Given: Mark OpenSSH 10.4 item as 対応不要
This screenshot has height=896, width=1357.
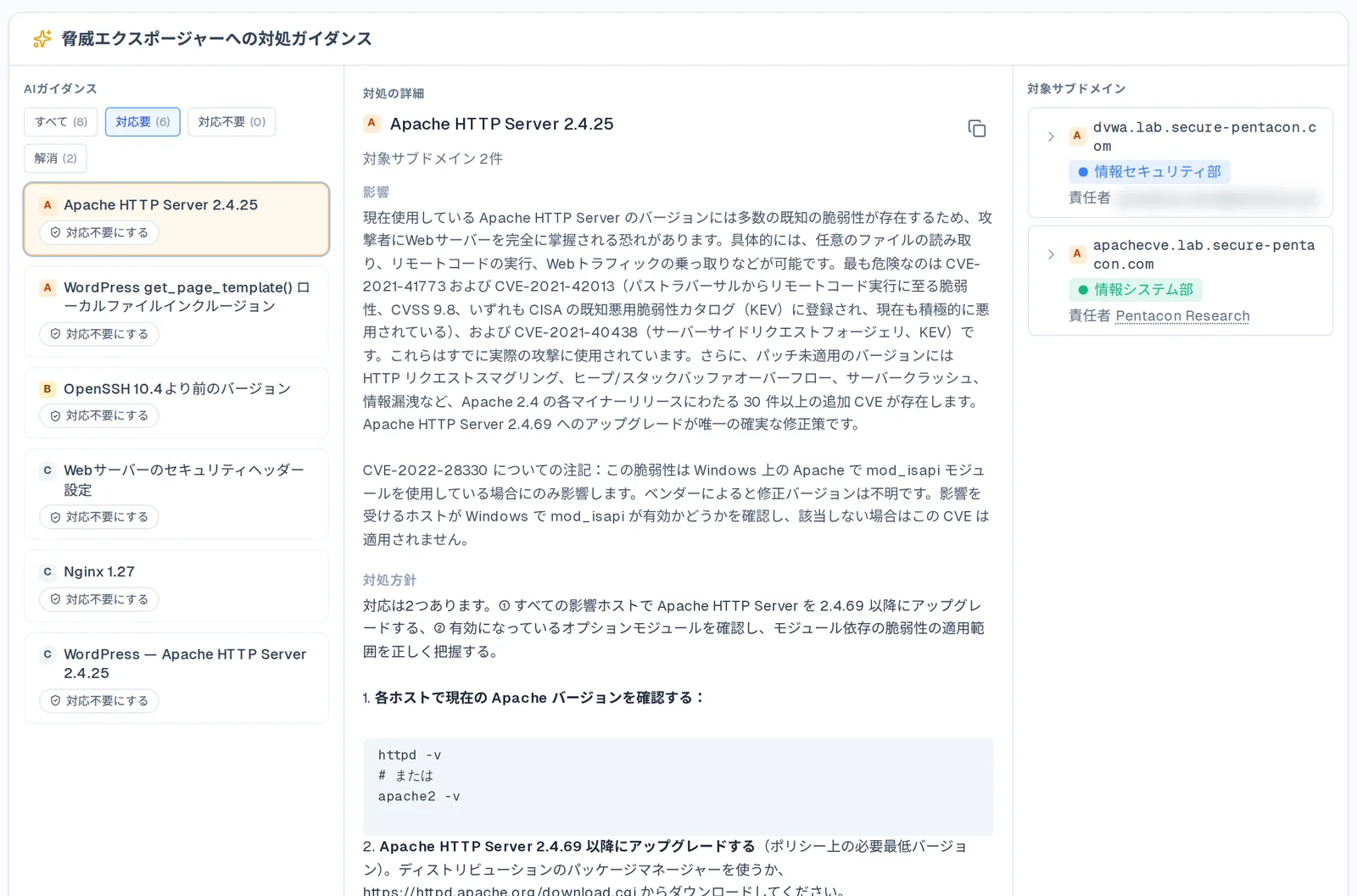Looking at the screenshot, I should point(99,415).
